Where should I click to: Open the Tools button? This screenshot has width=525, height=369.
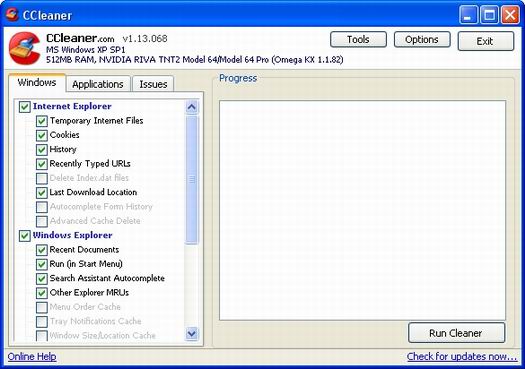[x=358, y=40]
